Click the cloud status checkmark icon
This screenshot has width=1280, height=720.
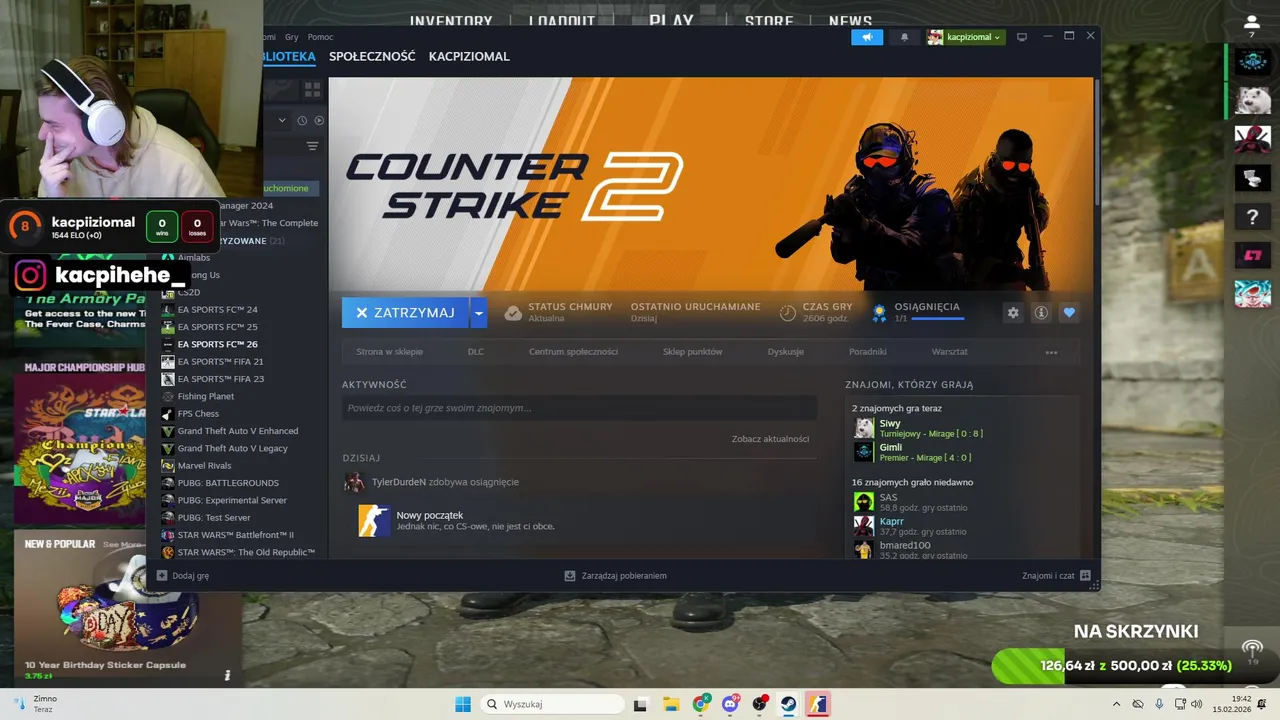point(513,313)
